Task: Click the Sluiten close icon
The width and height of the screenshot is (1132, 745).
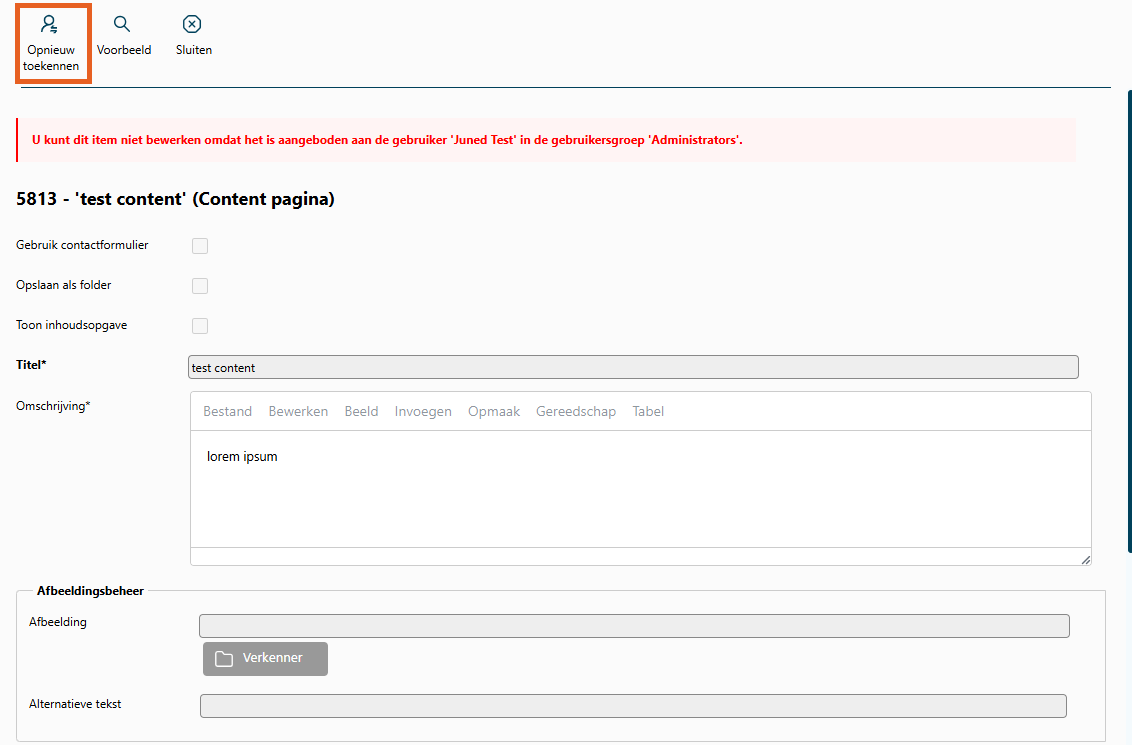Action: click(192, 24)
